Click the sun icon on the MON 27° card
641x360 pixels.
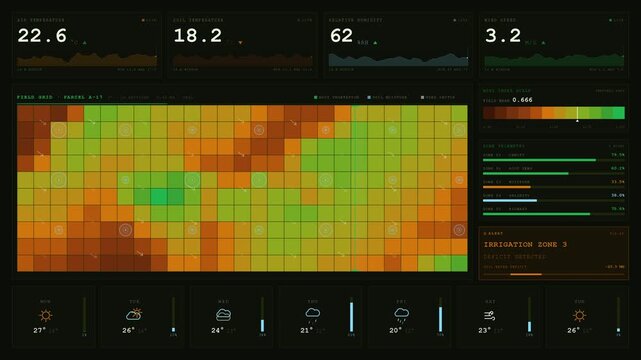[45, 315]
